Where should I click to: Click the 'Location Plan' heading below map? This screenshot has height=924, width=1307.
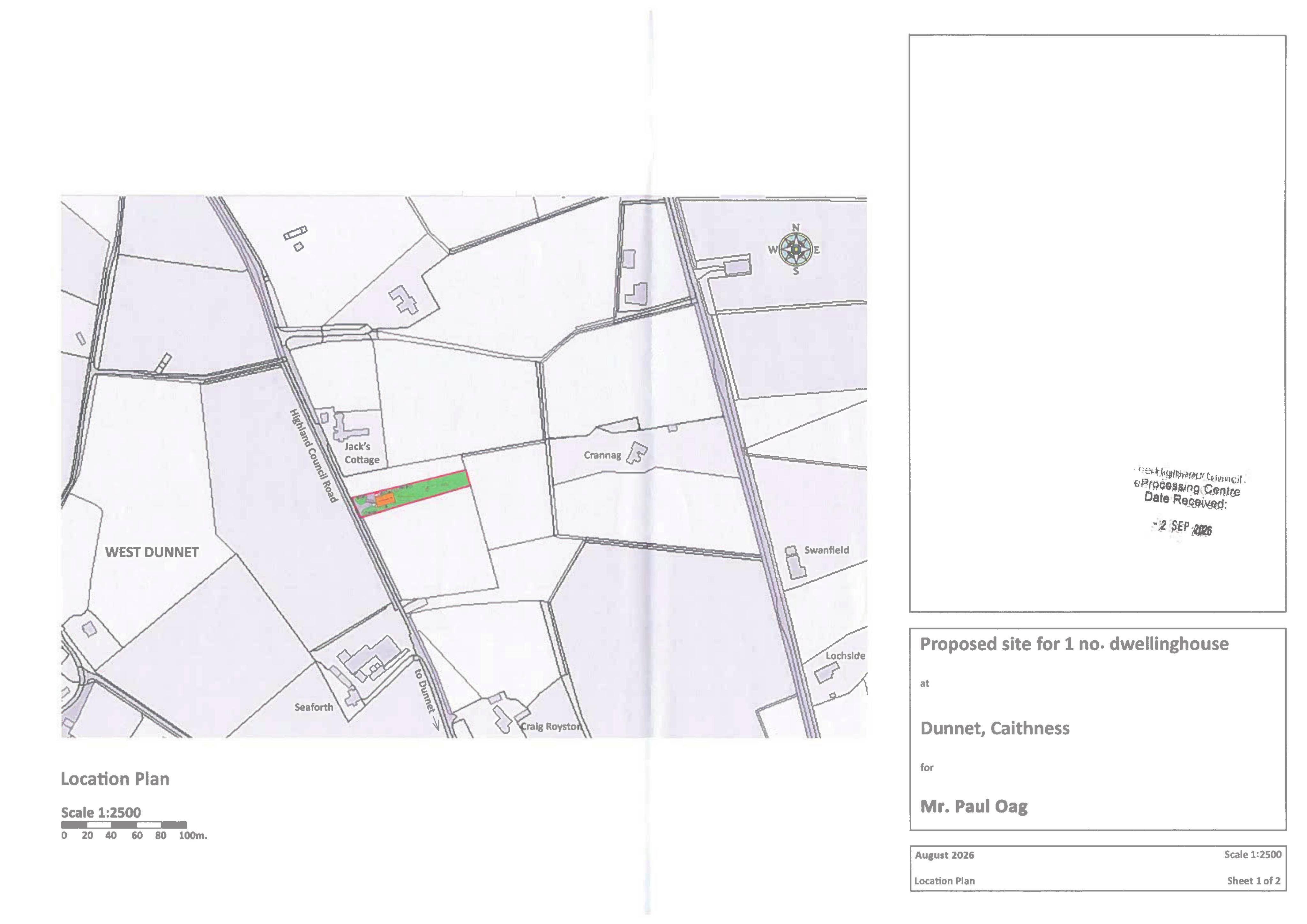[x=115, y=778]
